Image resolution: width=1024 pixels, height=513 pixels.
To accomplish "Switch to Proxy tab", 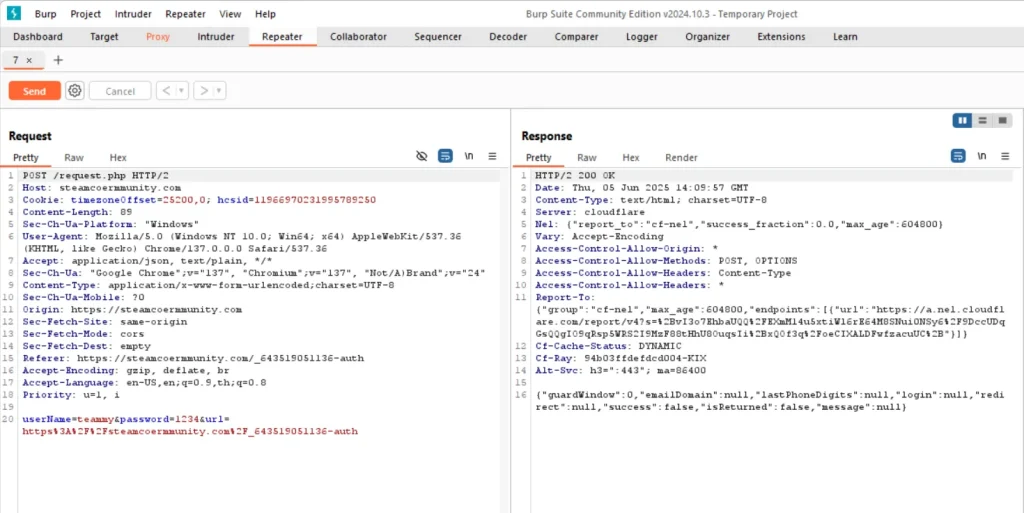I will (158, 37).
